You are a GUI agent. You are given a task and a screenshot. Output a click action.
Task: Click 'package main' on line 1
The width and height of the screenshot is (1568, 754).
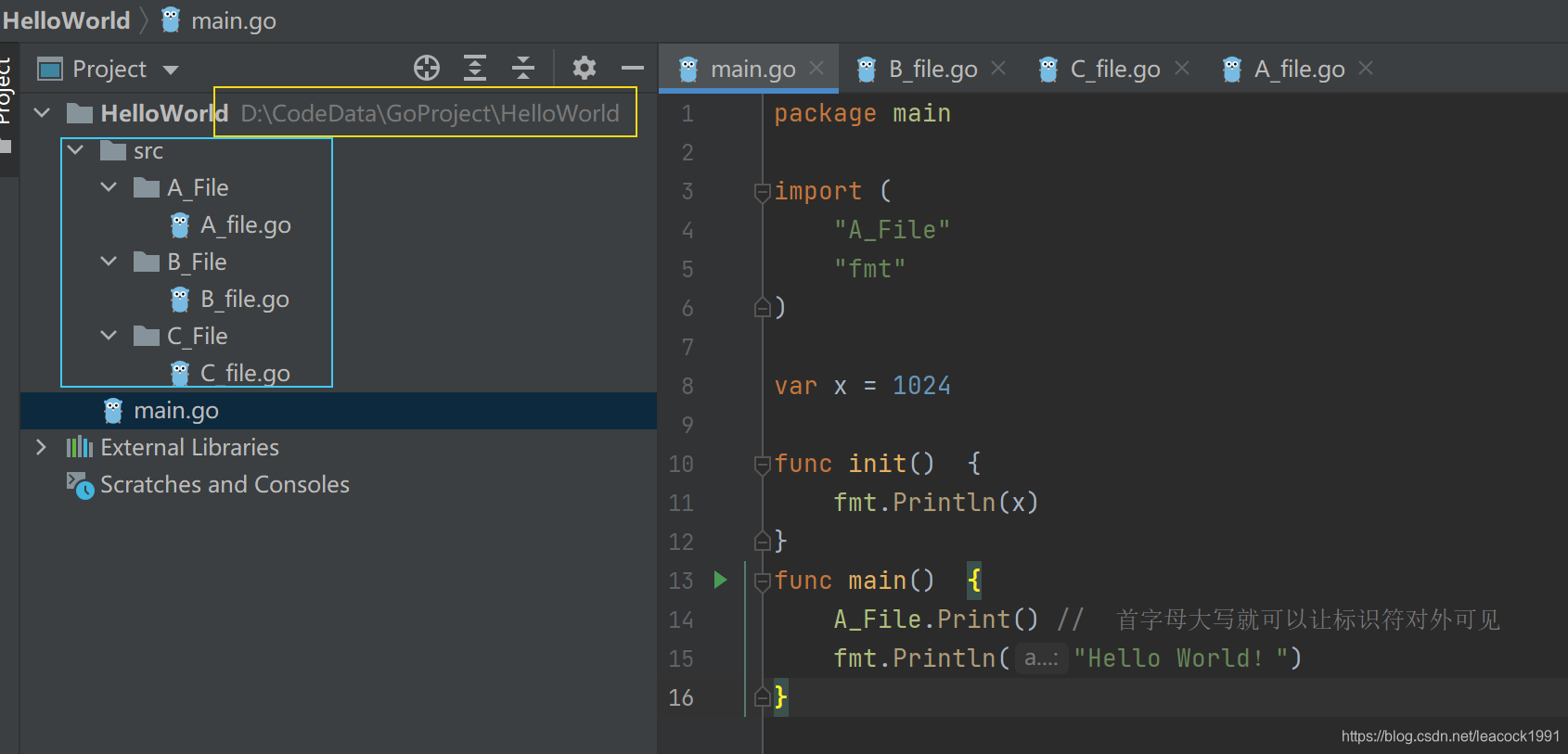[x=862, y=113]
